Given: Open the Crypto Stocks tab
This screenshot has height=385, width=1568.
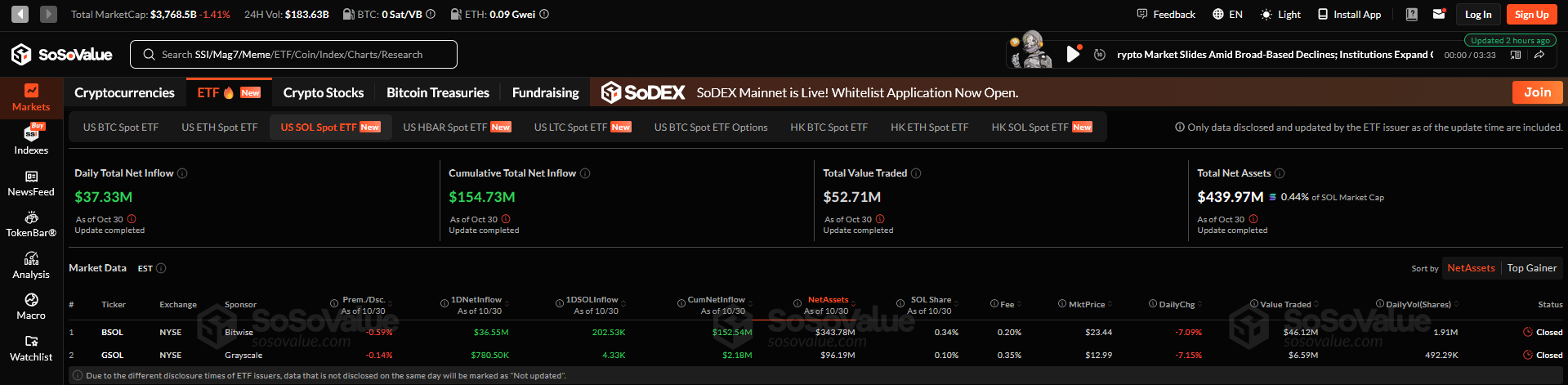Looking at the screenshot, I should (x=323, y=92).
